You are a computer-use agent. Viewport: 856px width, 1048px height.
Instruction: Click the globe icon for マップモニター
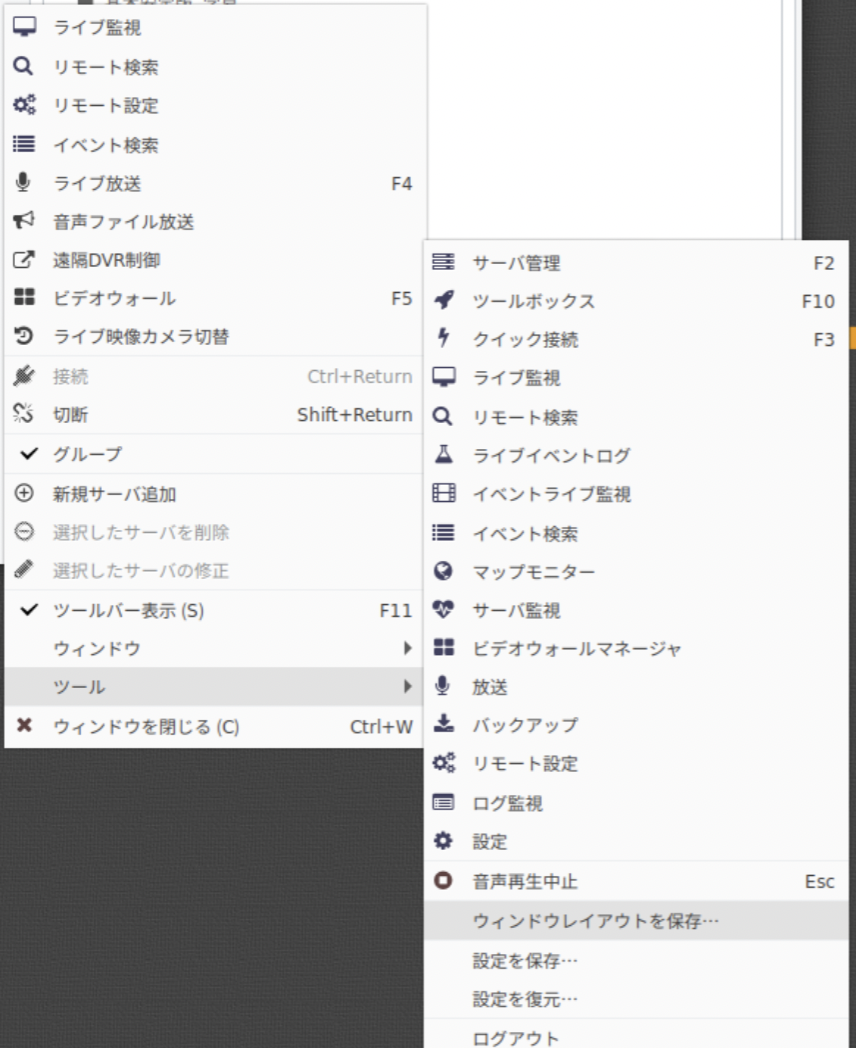click(x=443, y=571)
